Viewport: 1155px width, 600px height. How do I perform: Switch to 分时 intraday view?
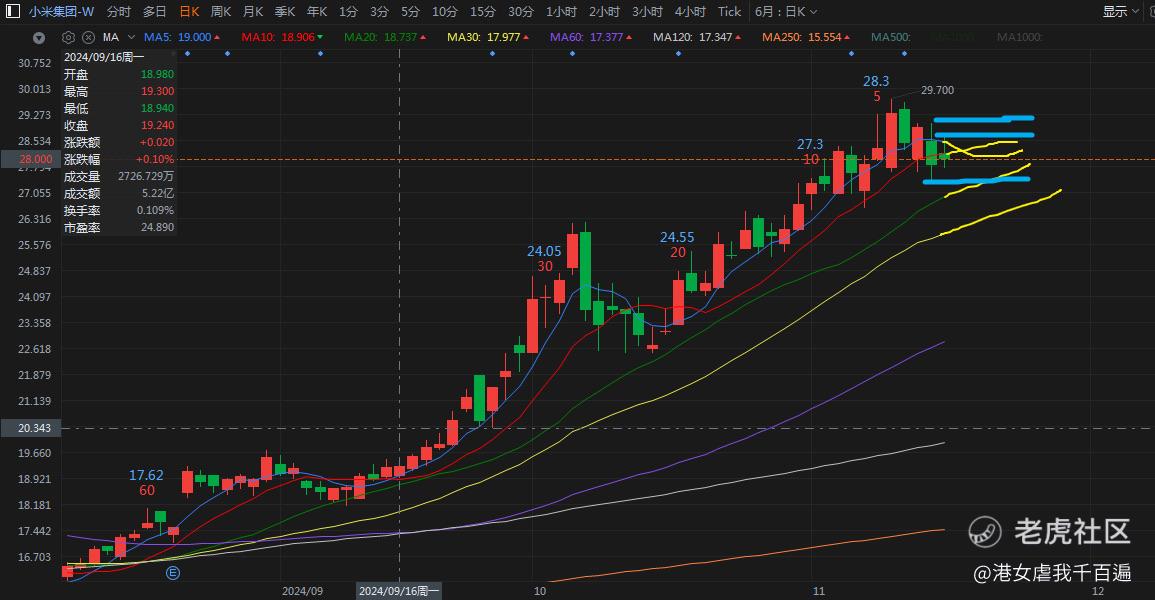coord(119,12)
